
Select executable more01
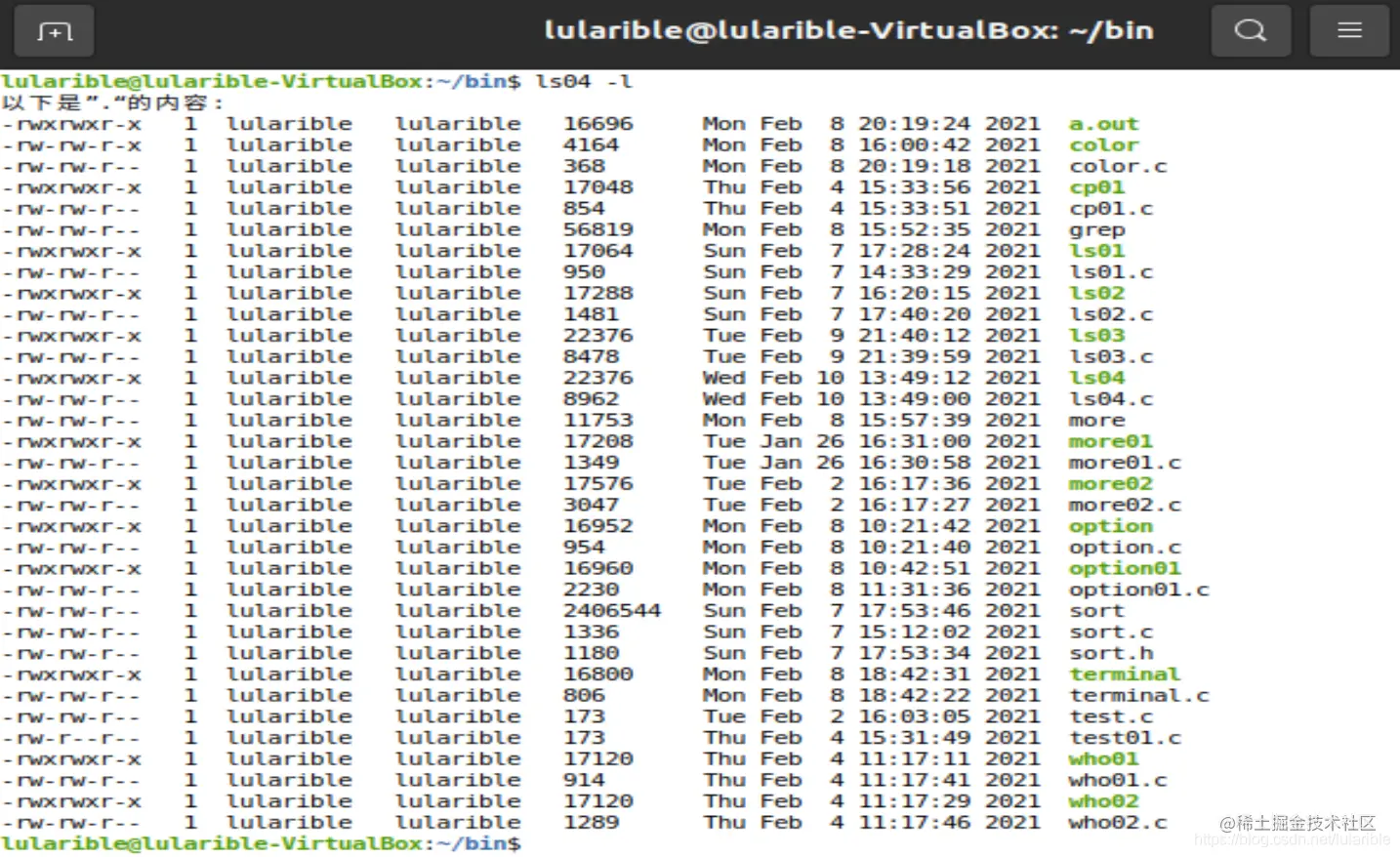coord(1110,441)
